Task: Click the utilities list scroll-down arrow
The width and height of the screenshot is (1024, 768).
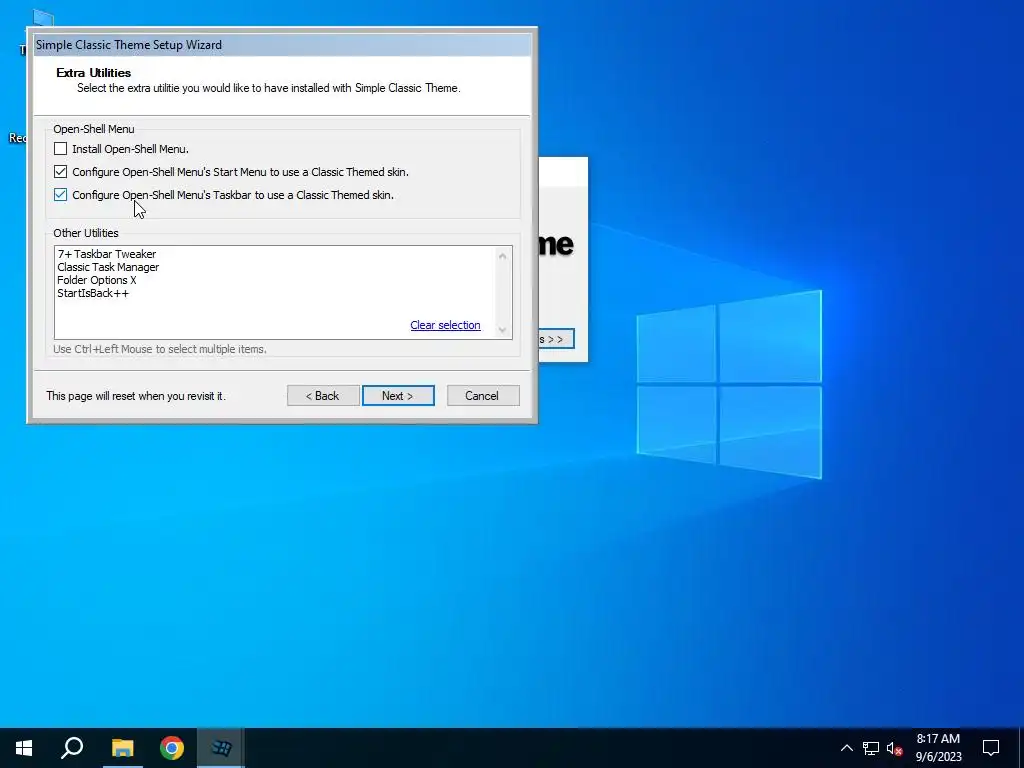Action: pos(502,330)
